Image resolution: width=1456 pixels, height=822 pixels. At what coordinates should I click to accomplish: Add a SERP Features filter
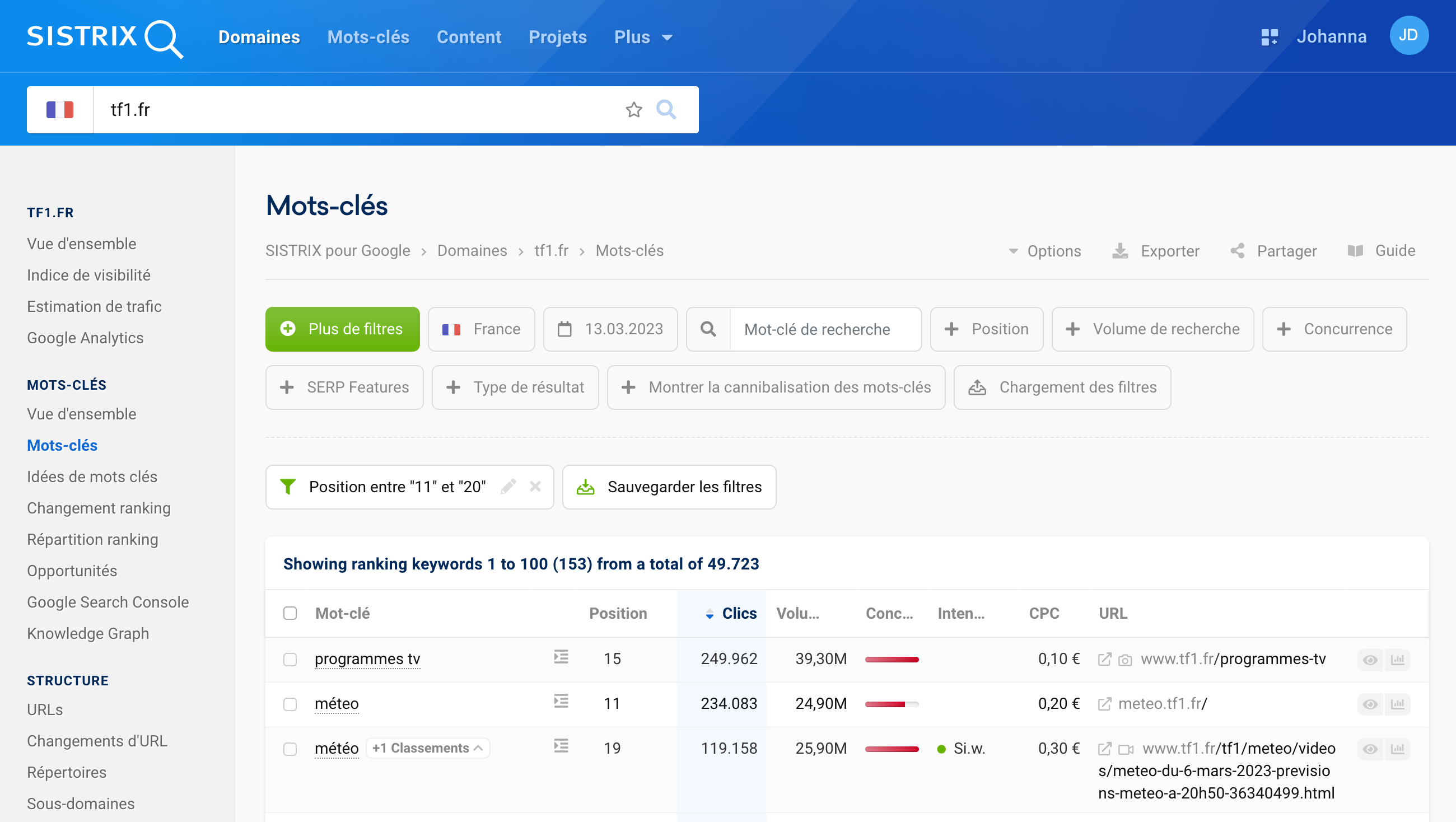(x=344, y=387)
